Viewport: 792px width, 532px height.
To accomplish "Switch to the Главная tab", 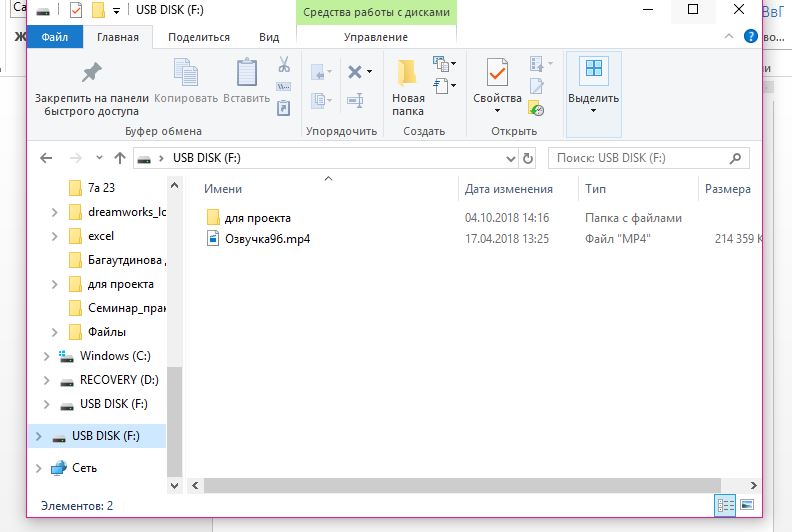I will tap(118, 37).
